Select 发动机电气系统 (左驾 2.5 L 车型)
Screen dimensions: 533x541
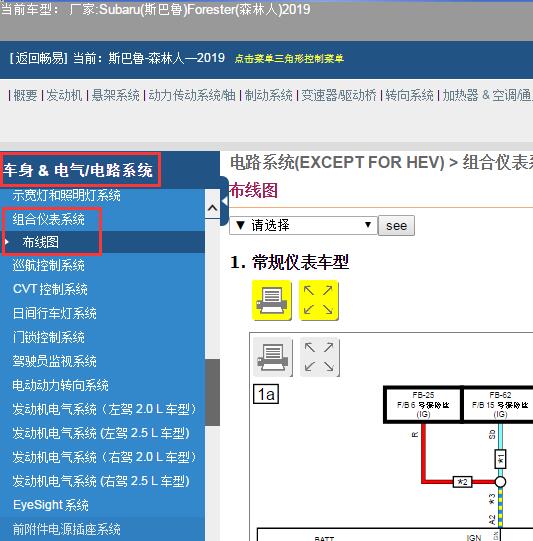pos(101,433)
